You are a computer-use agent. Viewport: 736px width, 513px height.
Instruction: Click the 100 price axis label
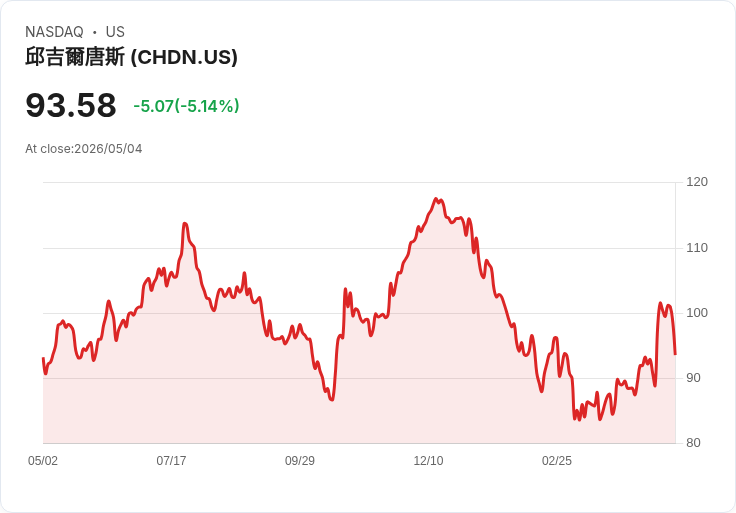point(697,313)
